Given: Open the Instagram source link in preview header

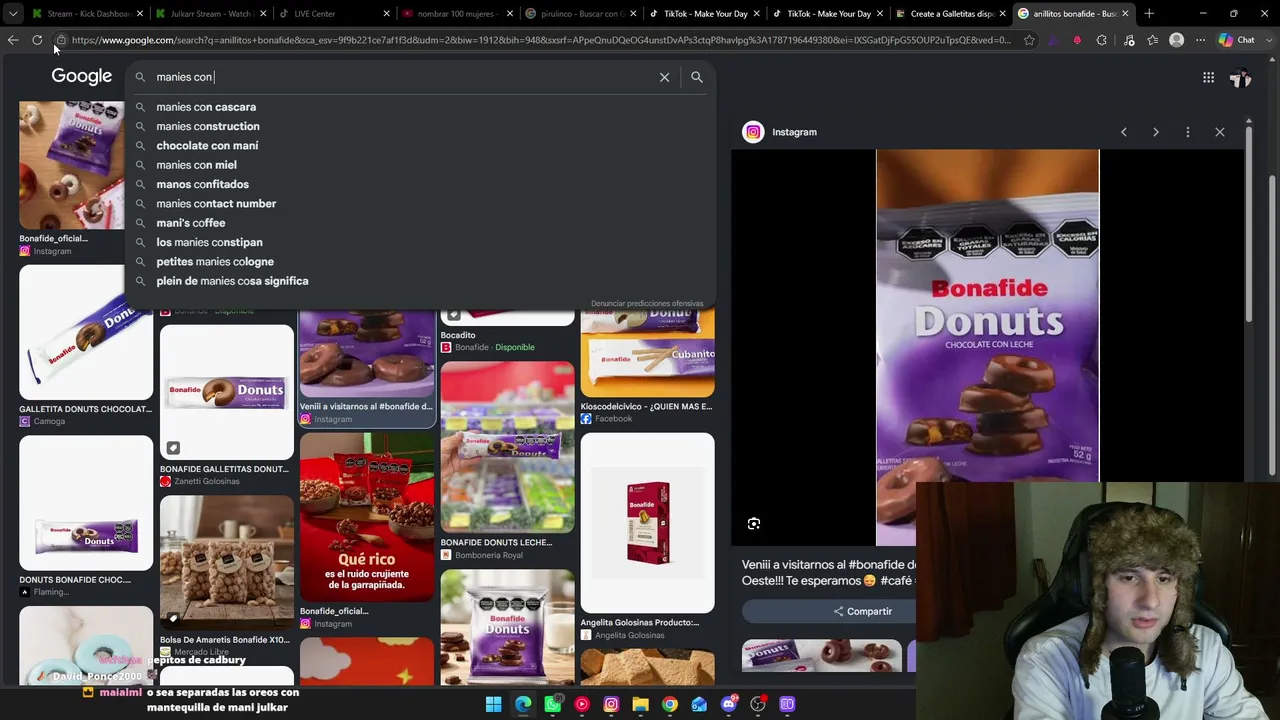Looking at the screenshot, I should [780, 132].
